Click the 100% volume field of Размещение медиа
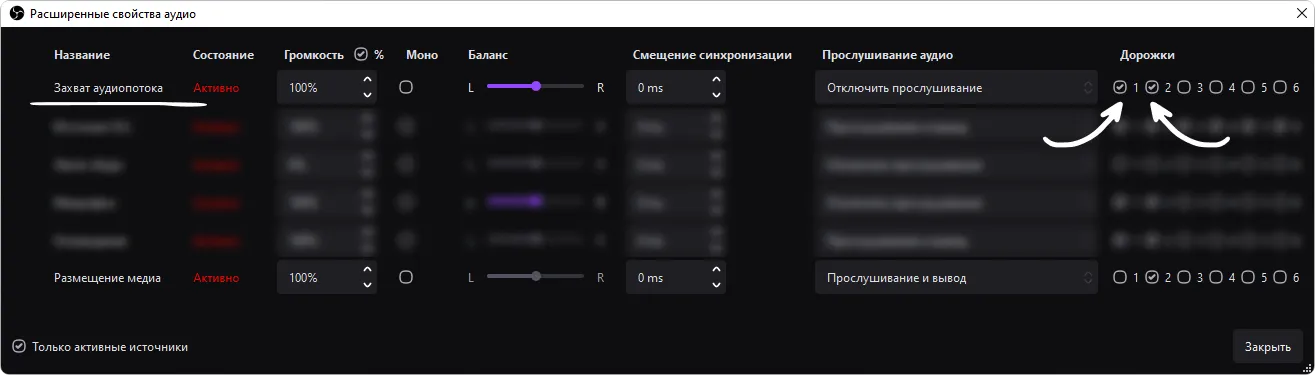Screen dimensions: 1315x375 click(318, 277)
